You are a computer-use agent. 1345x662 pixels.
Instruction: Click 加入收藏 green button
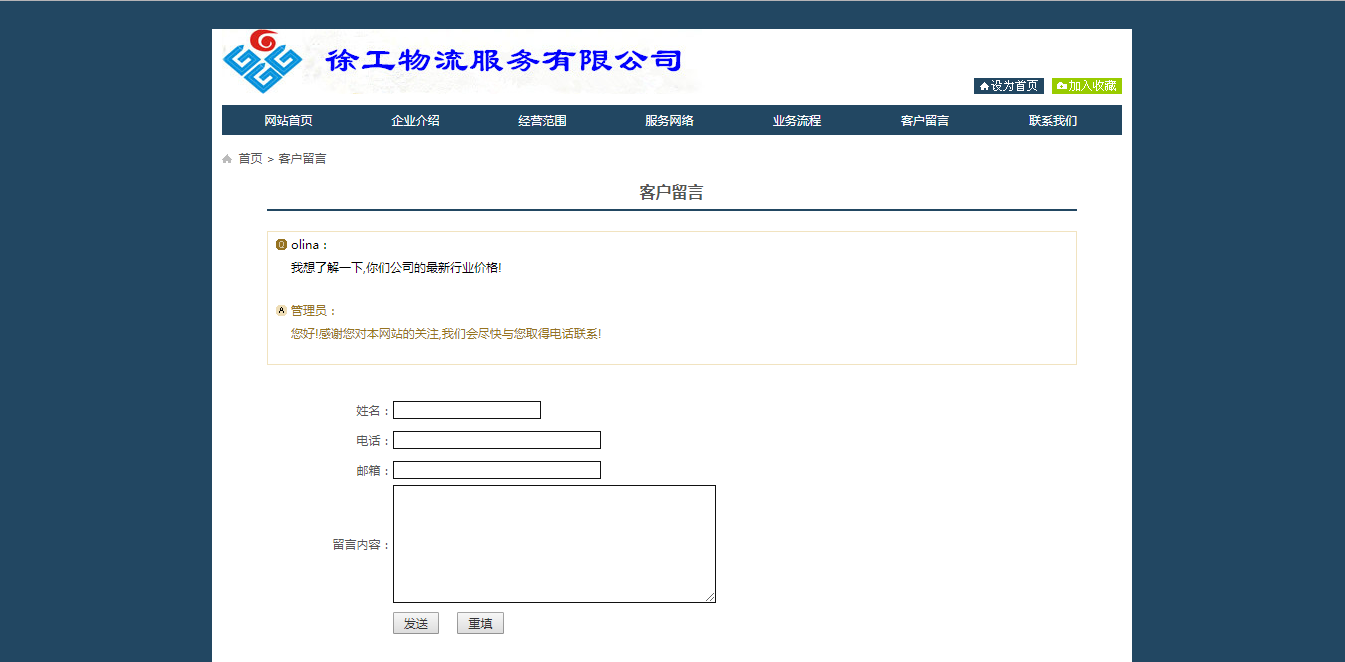(1086, 86)
